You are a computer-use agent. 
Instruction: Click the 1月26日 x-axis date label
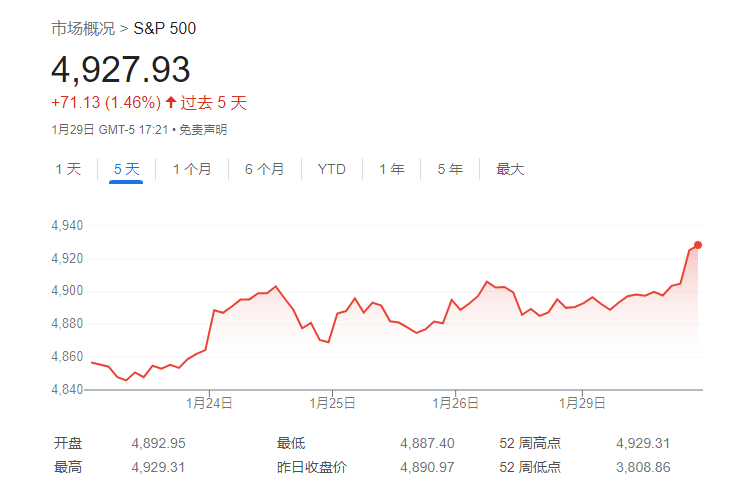point(455,403)
